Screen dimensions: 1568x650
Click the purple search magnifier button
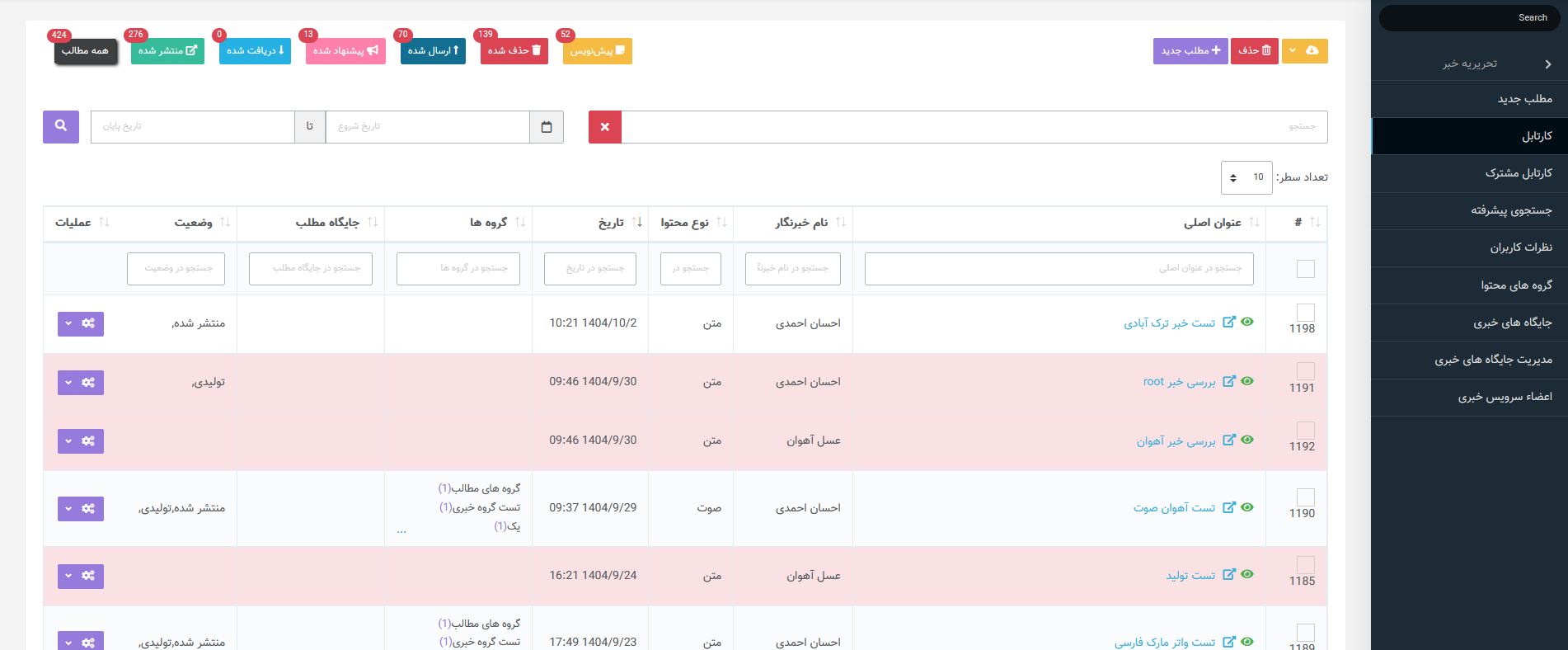(61, 126)
